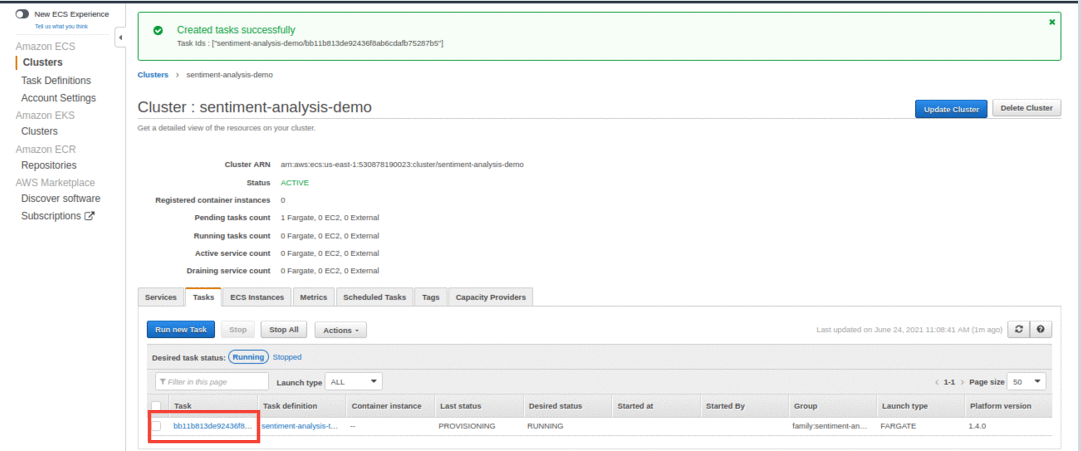The image size is (1081, 451).
Task: Open Repositories under Amazon ECR
Action: click(49, 166)
